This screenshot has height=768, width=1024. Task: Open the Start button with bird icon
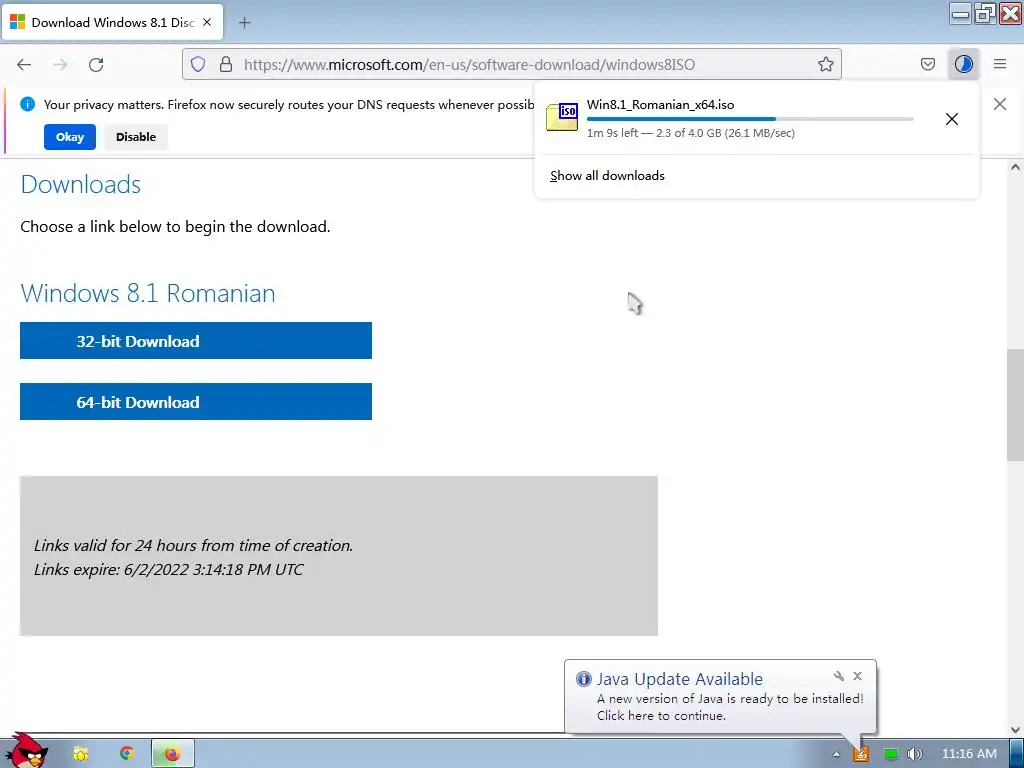(27, 751)
